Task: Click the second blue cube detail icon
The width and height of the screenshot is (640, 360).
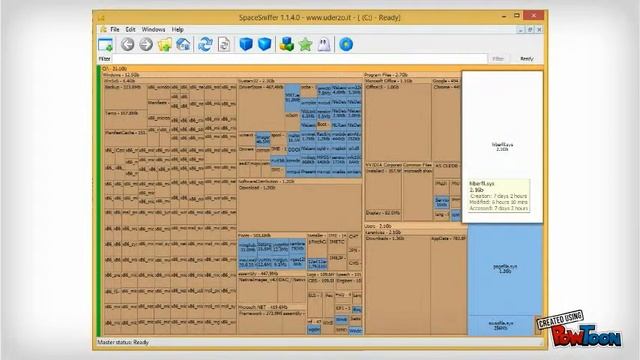Action: coord(264,44)
